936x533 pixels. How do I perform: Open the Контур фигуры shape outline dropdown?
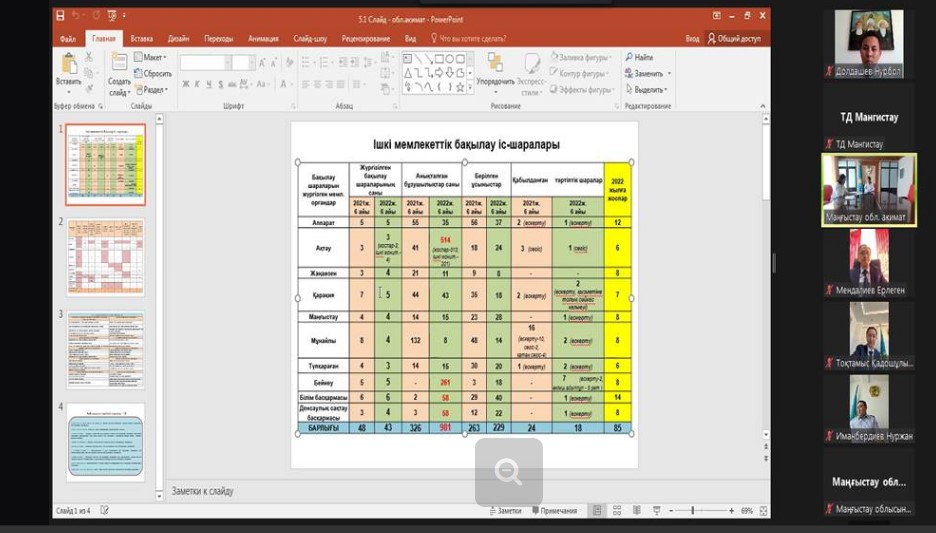point(578,73)
